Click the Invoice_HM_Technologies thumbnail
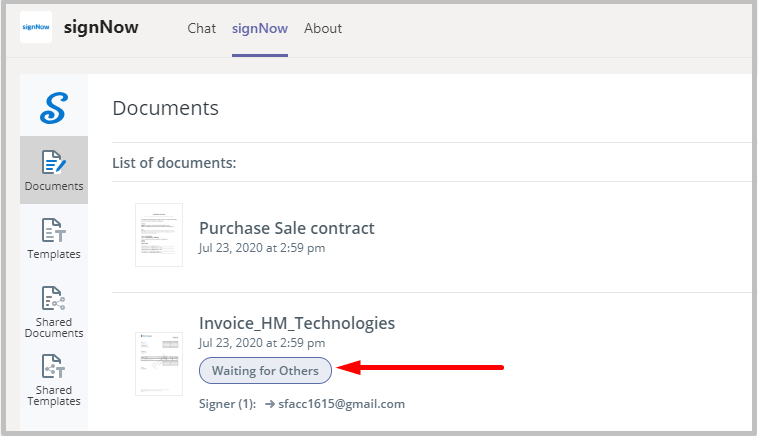Image resolution: width=758 pixels, height=436 pixels. tap(159, 363)
